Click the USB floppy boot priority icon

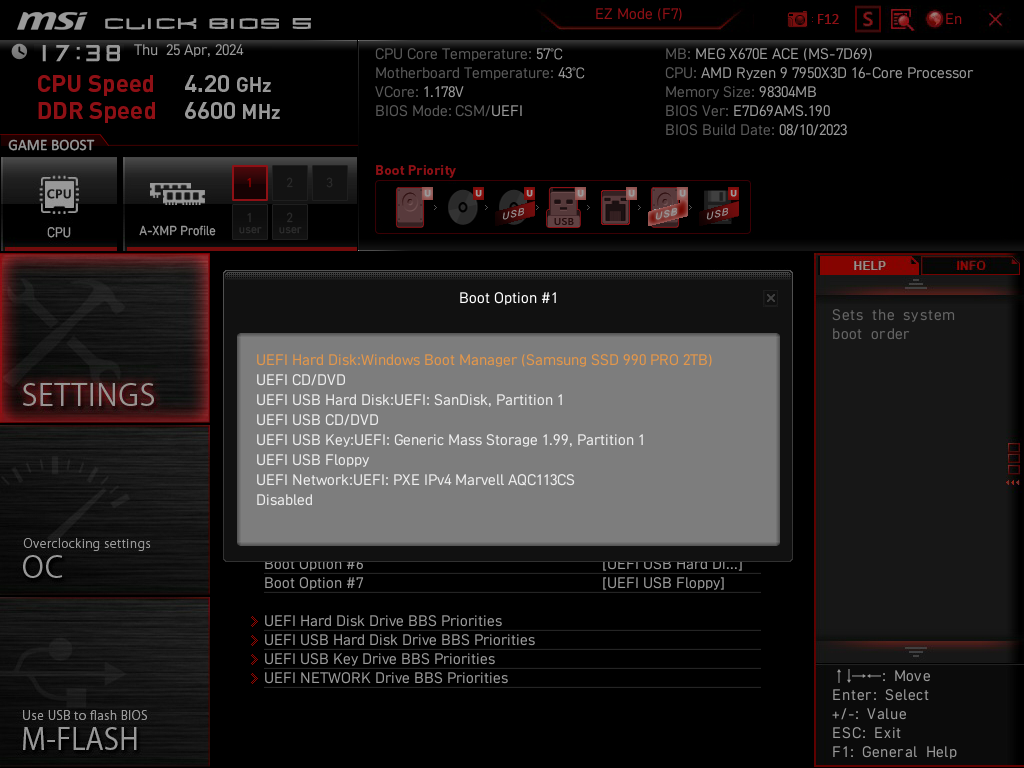(x=720, y=207)
